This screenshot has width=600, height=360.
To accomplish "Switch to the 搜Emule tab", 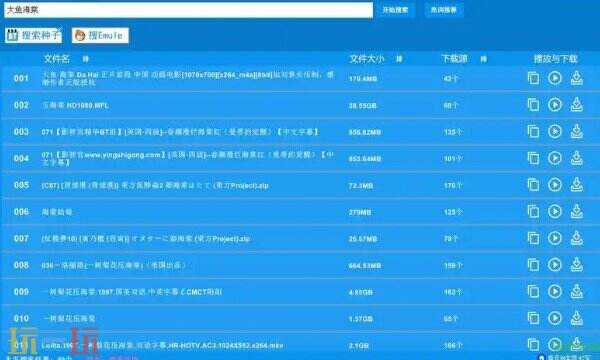I will click(x=100, y=35).
